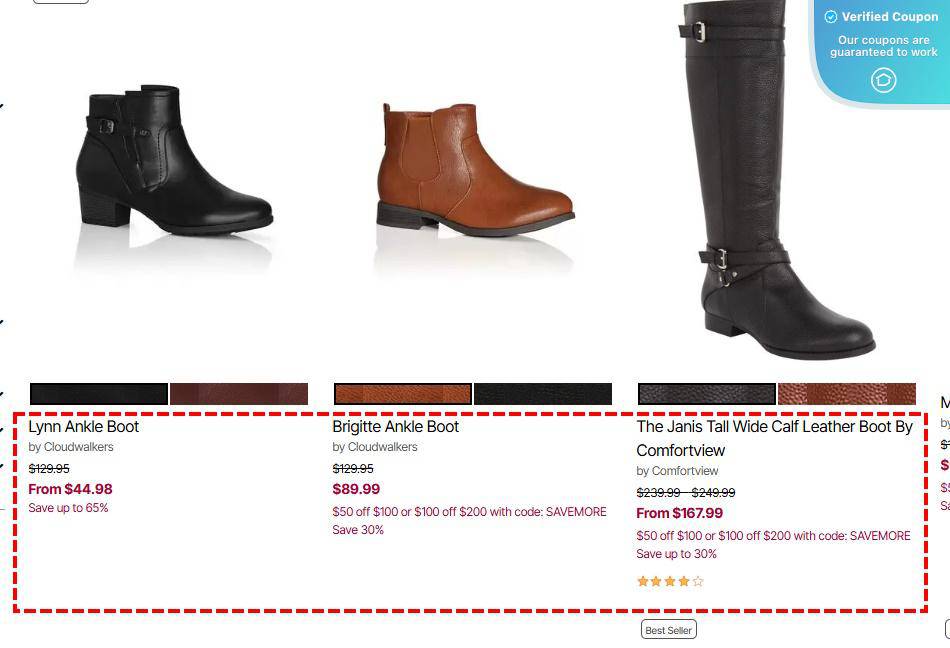Screen dimensions: 950x648
Task: Click by Cloudwalkers under Lynn Ankle Boot
Action: pyautogui.click(x=71, y=447)
